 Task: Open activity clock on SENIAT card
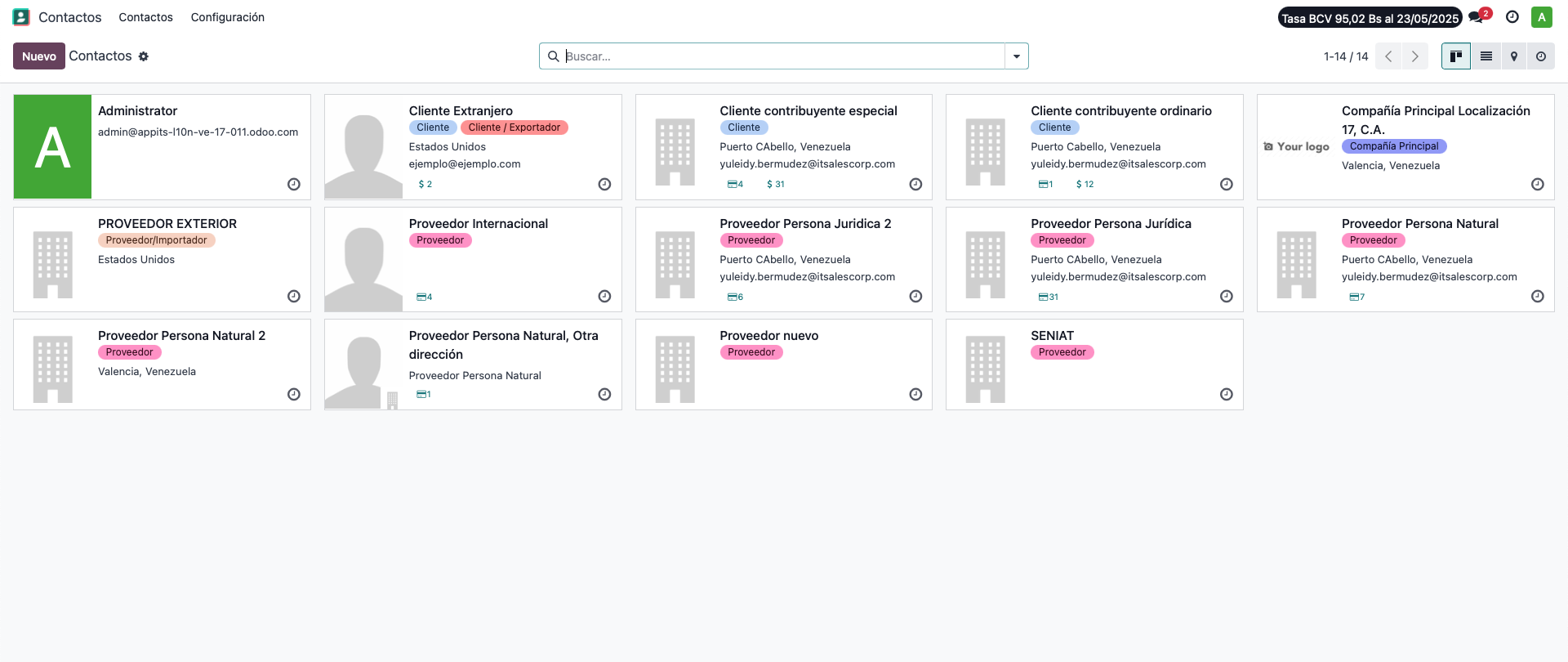tap(1227, 395)
